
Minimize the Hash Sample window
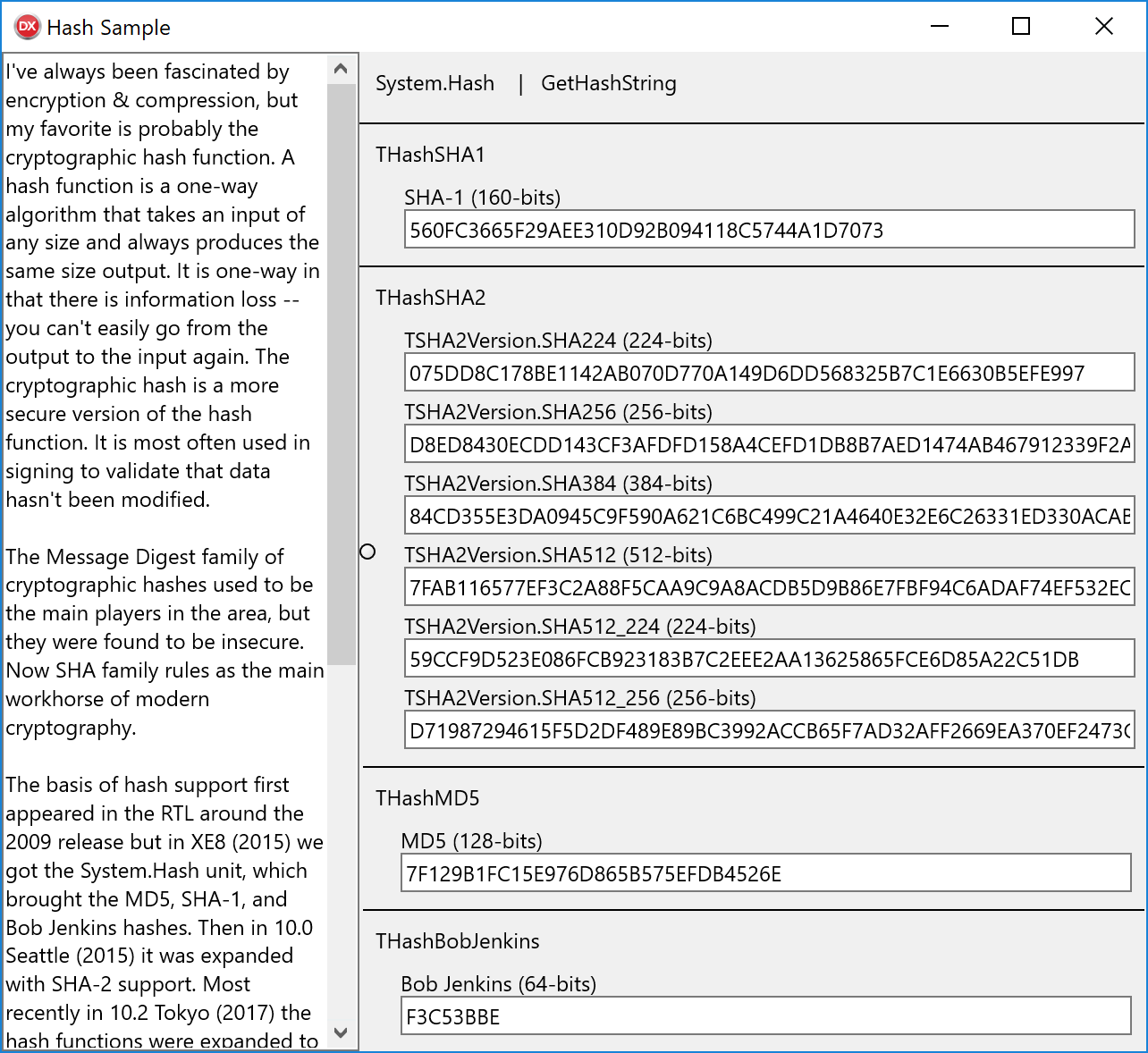[939, 27]
